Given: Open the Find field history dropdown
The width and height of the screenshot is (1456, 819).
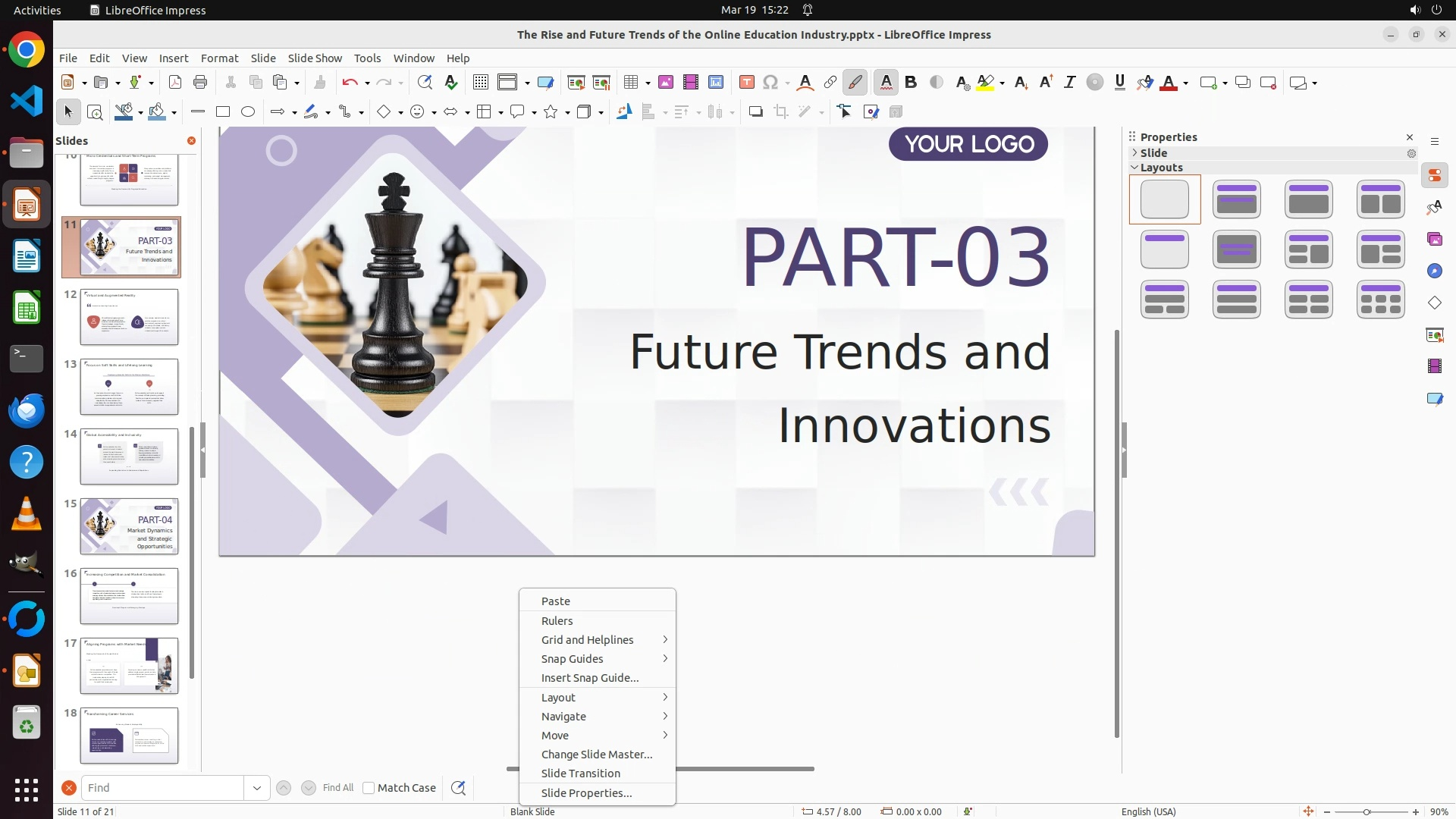Looking at the screenshot, I should [x=257, y=788].
